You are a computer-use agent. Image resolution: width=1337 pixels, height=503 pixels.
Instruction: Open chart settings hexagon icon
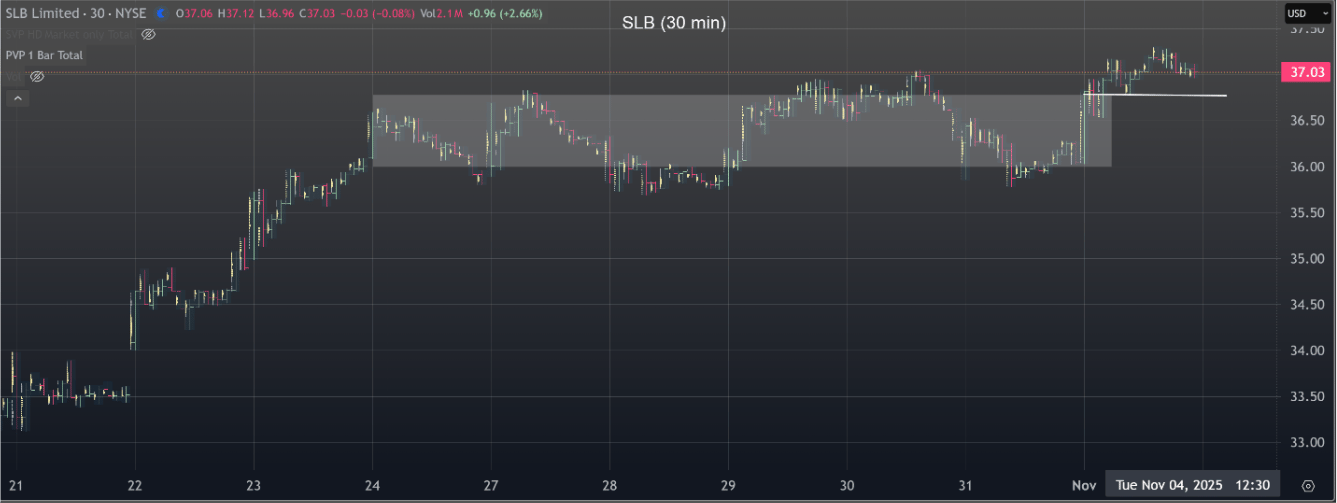1307,486
